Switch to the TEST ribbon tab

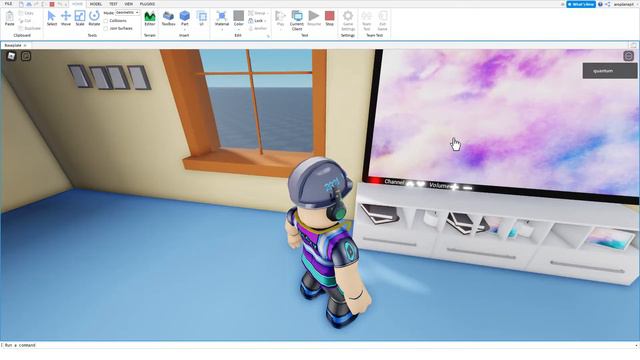point(113,4)
